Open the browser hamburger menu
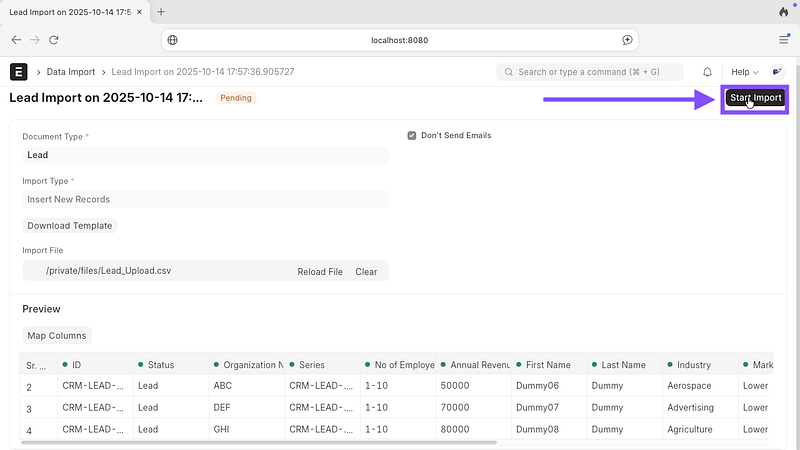 (783, 40)
